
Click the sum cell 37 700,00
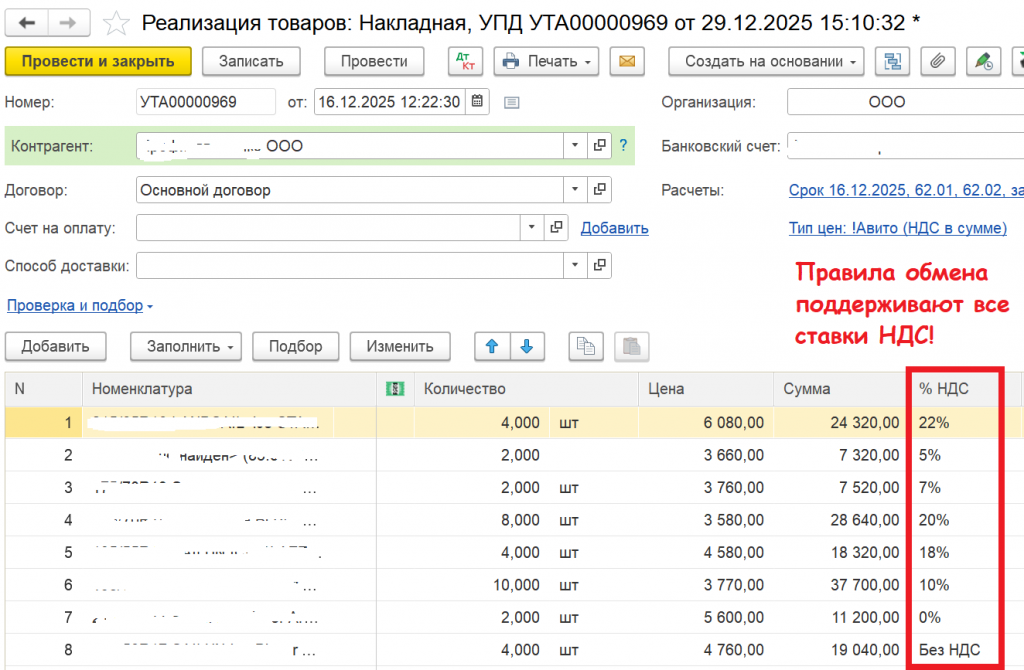click(x=840, y=585)
